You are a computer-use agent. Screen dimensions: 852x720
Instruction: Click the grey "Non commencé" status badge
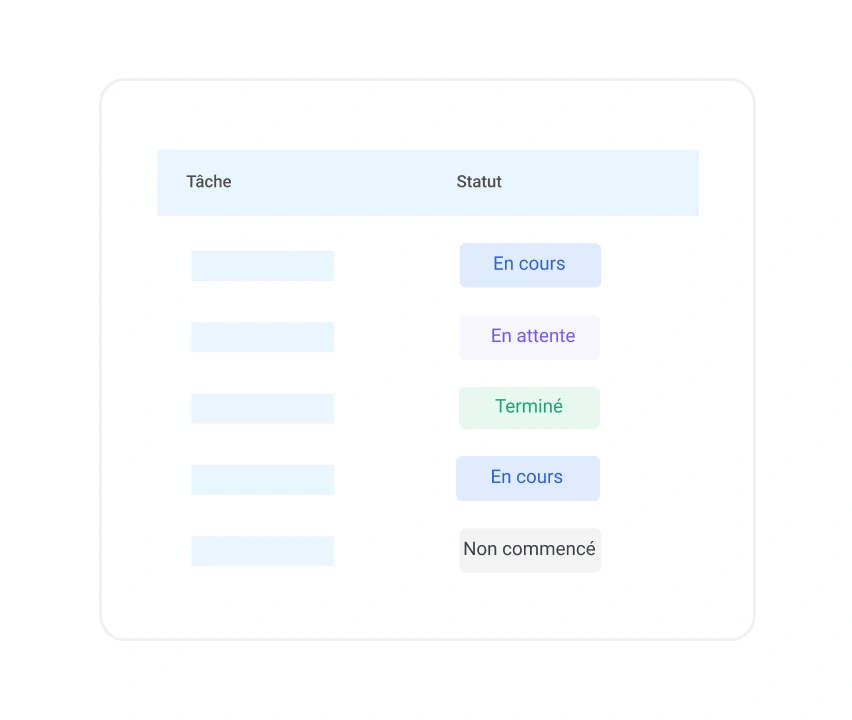point(530,550)
